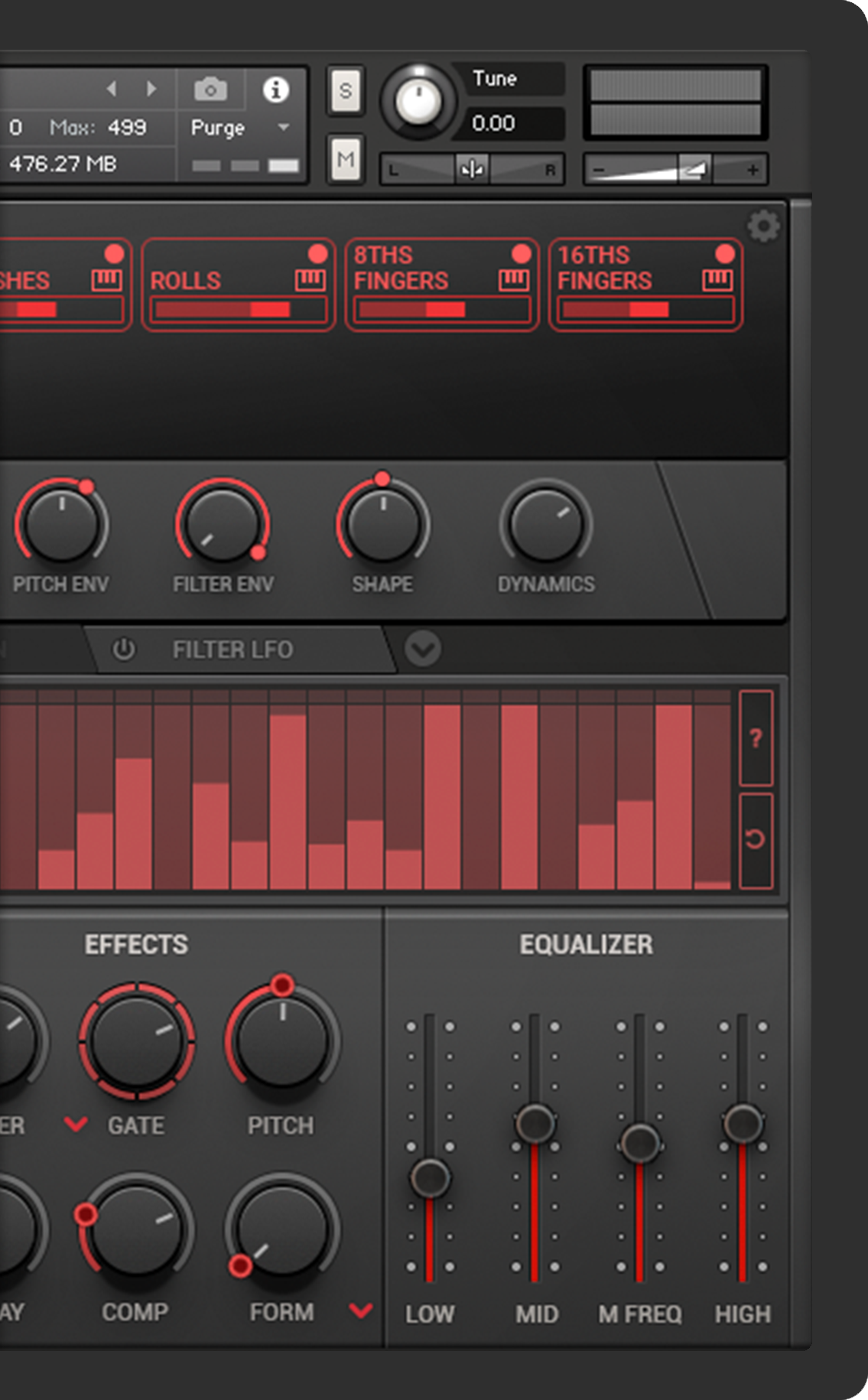Open the snapshot camera view

click(x=210, y=90)
